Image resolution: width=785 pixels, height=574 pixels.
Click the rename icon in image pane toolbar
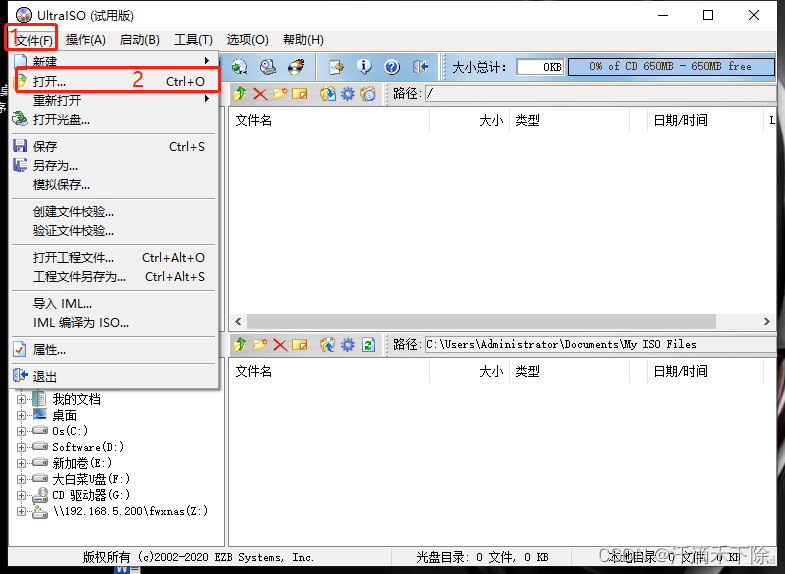click(x=299, y=94)
